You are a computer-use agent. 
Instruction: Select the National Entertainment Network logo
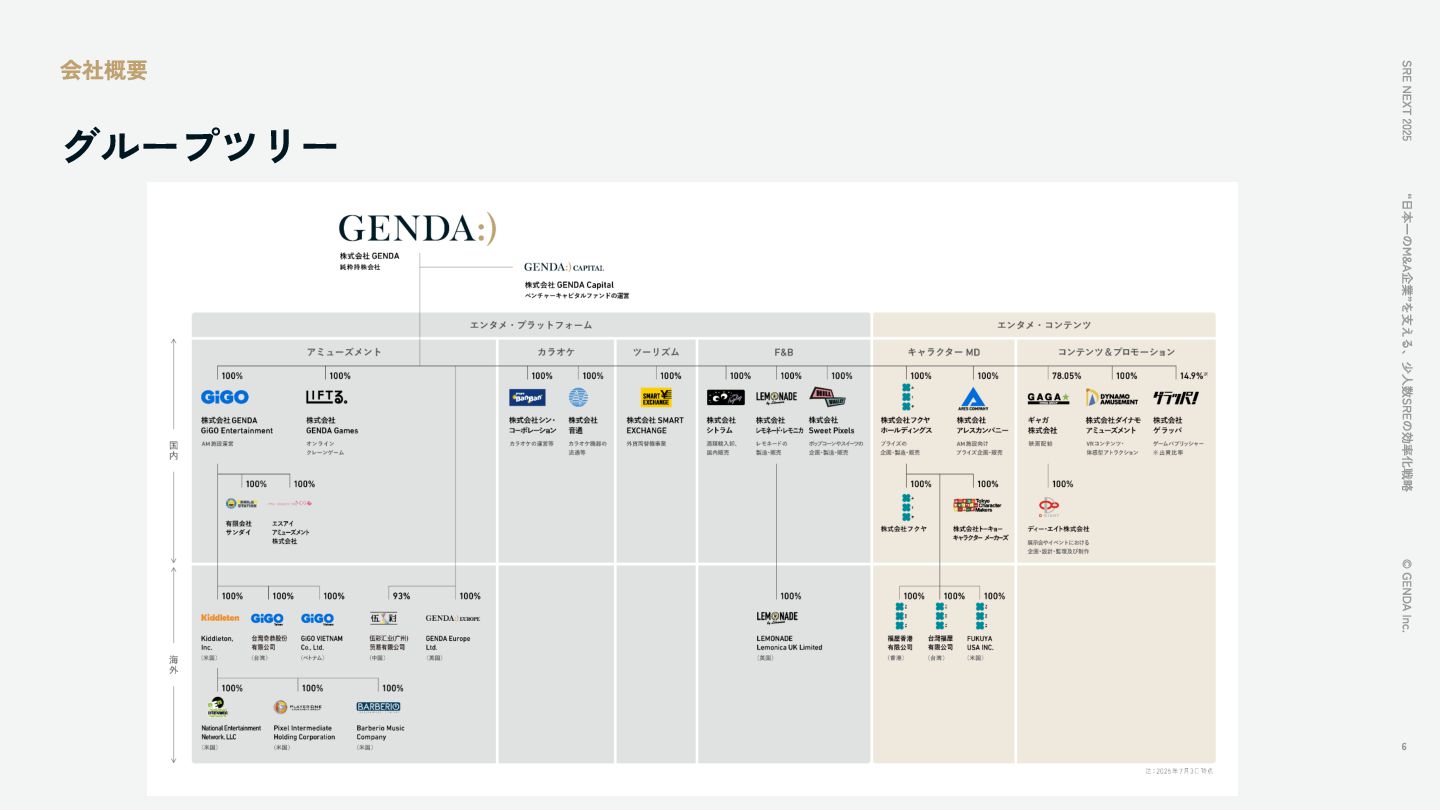click(218, 706)
